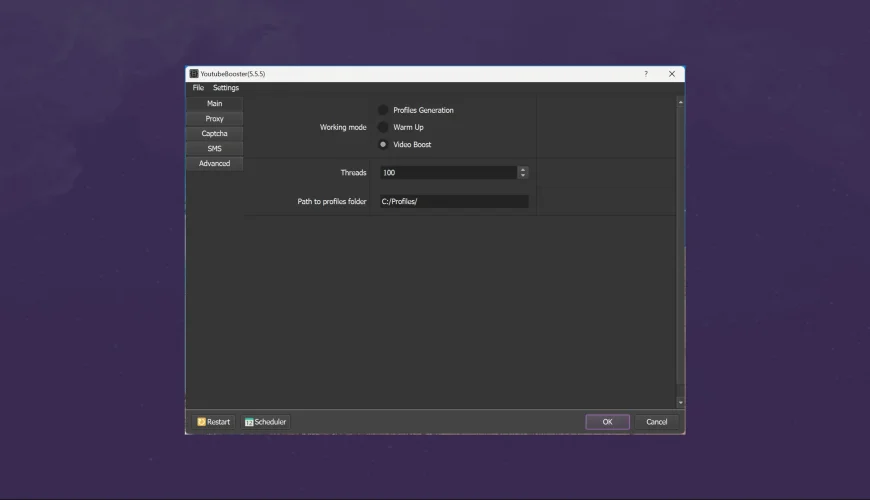Close the YoutubeBooster window
This screenshot has height=500, width=870.
[x=672, y=74]
